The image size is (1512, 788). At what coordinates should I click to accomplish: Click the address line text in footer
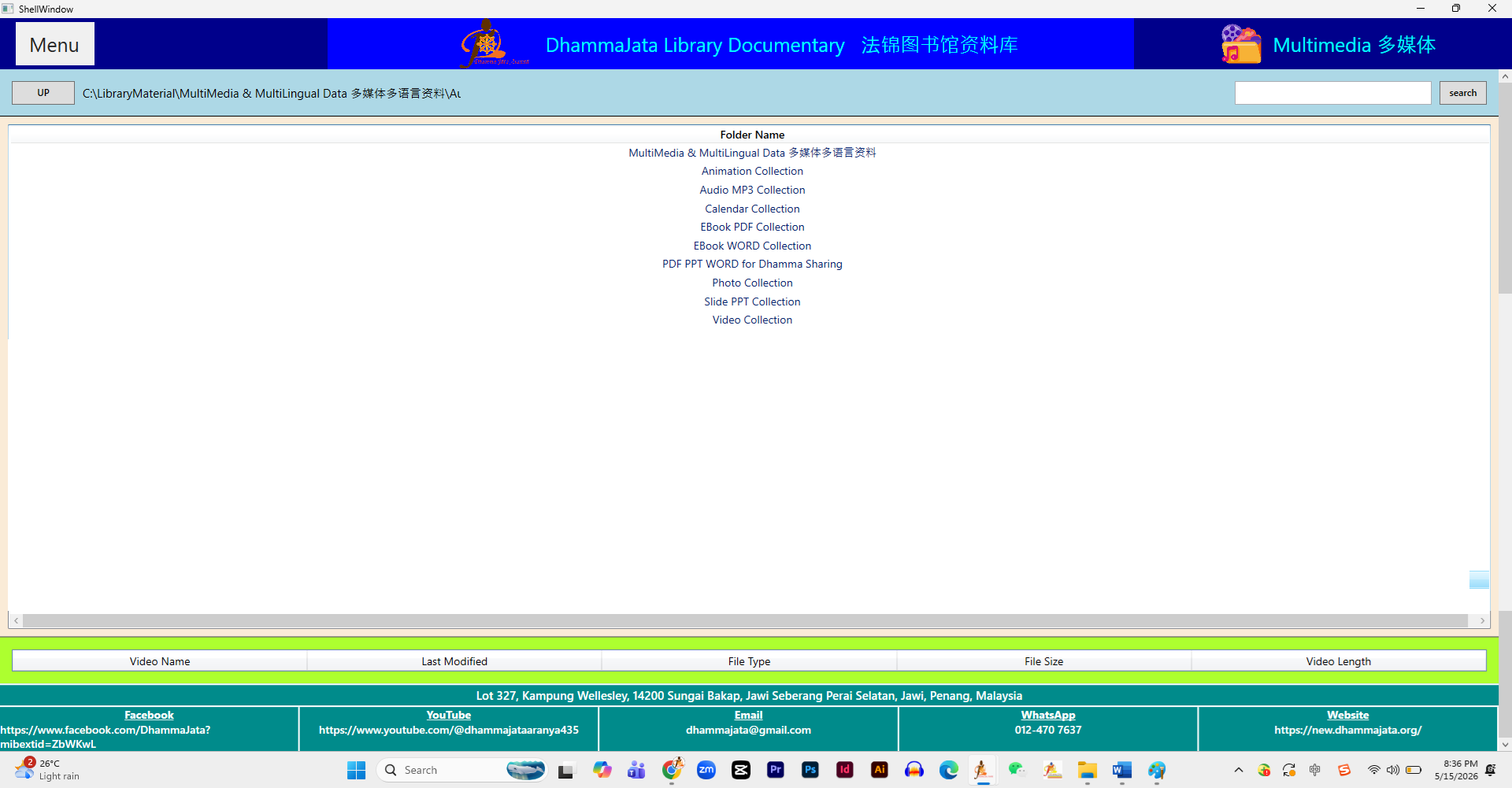(x=749, y=696)
